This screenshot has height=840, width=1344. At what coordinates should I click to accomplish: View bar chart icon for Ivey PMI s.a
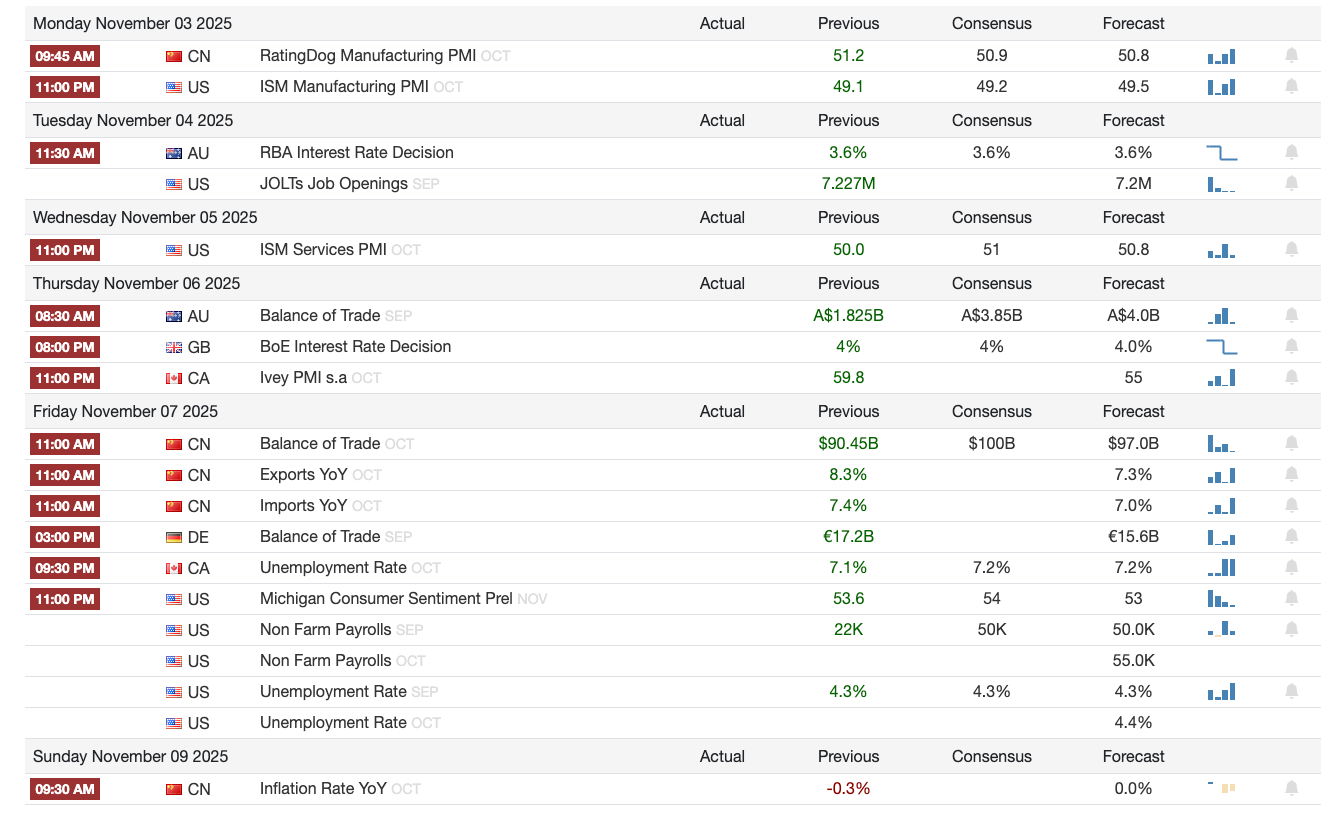point(1221,378)
